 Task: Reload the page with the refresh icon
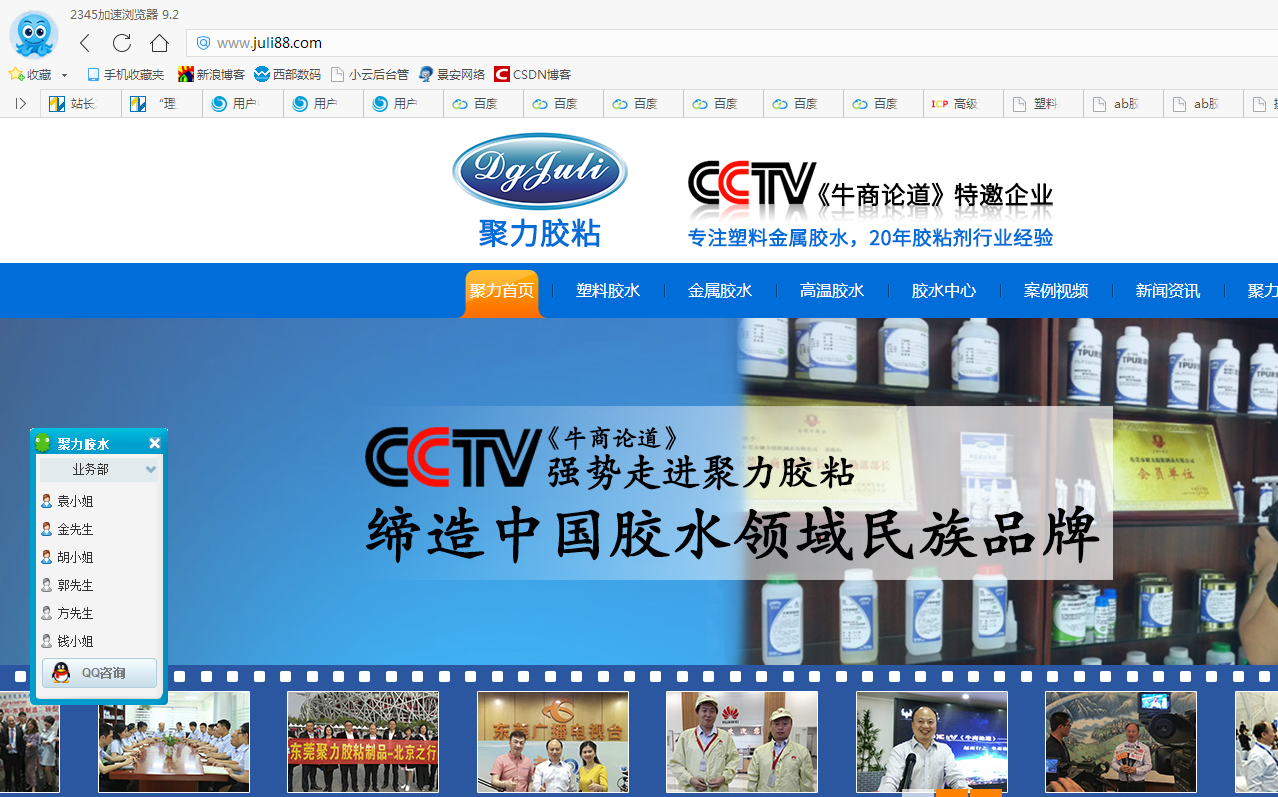coord(122,43)
